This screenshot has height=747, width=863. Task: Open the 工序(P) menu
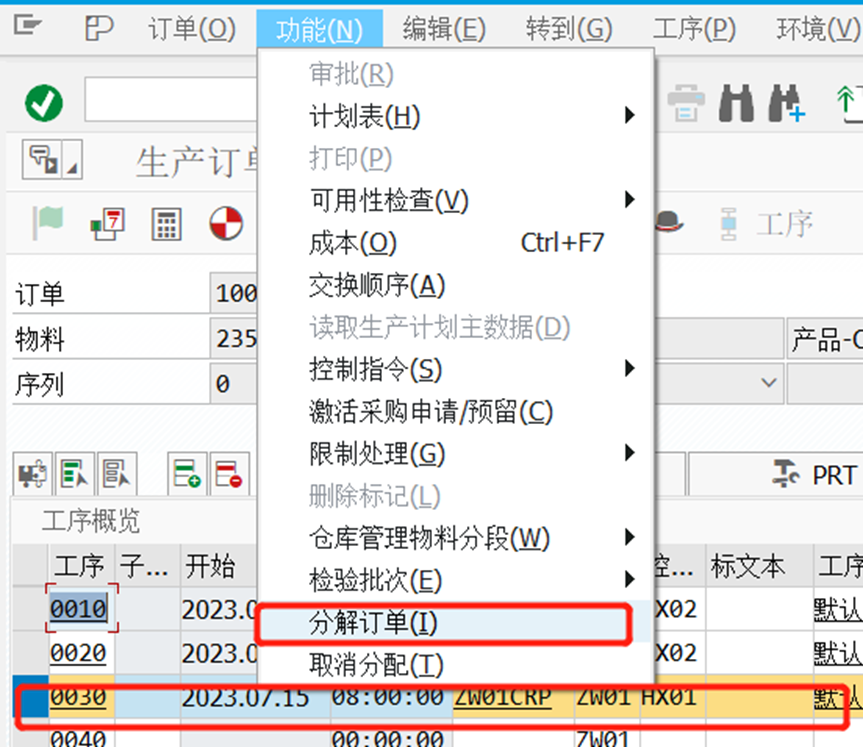(694, 29)
